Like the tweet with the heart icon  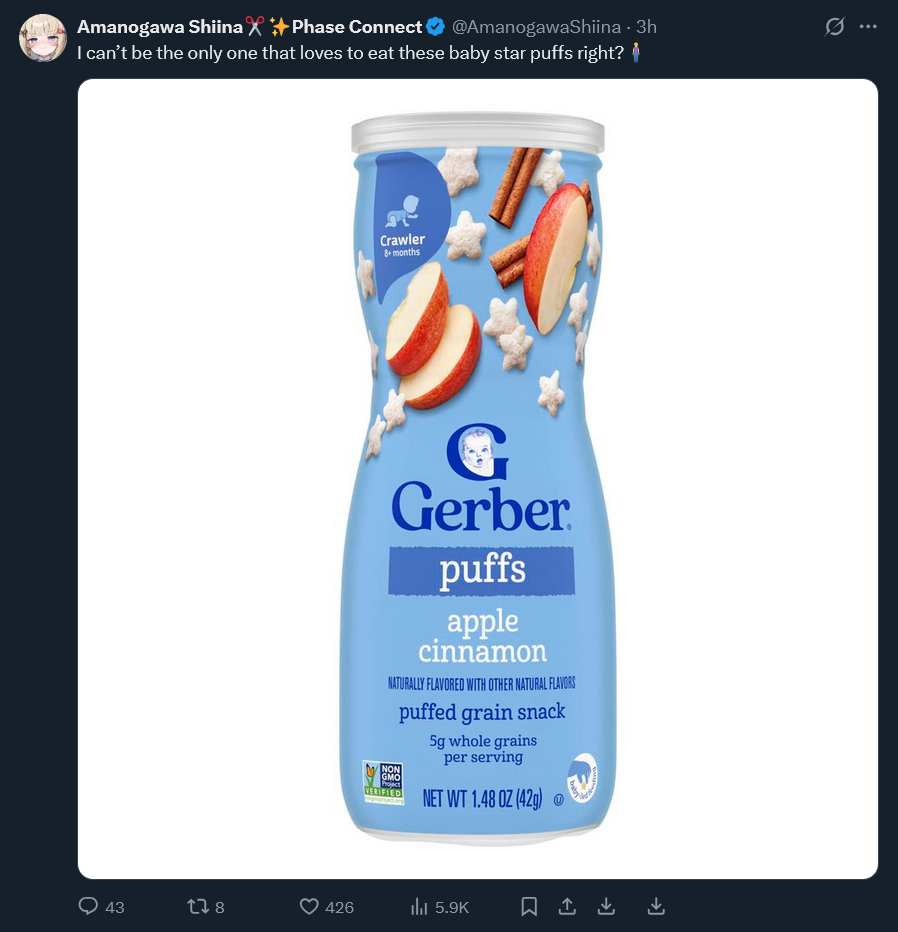(309, 906)
